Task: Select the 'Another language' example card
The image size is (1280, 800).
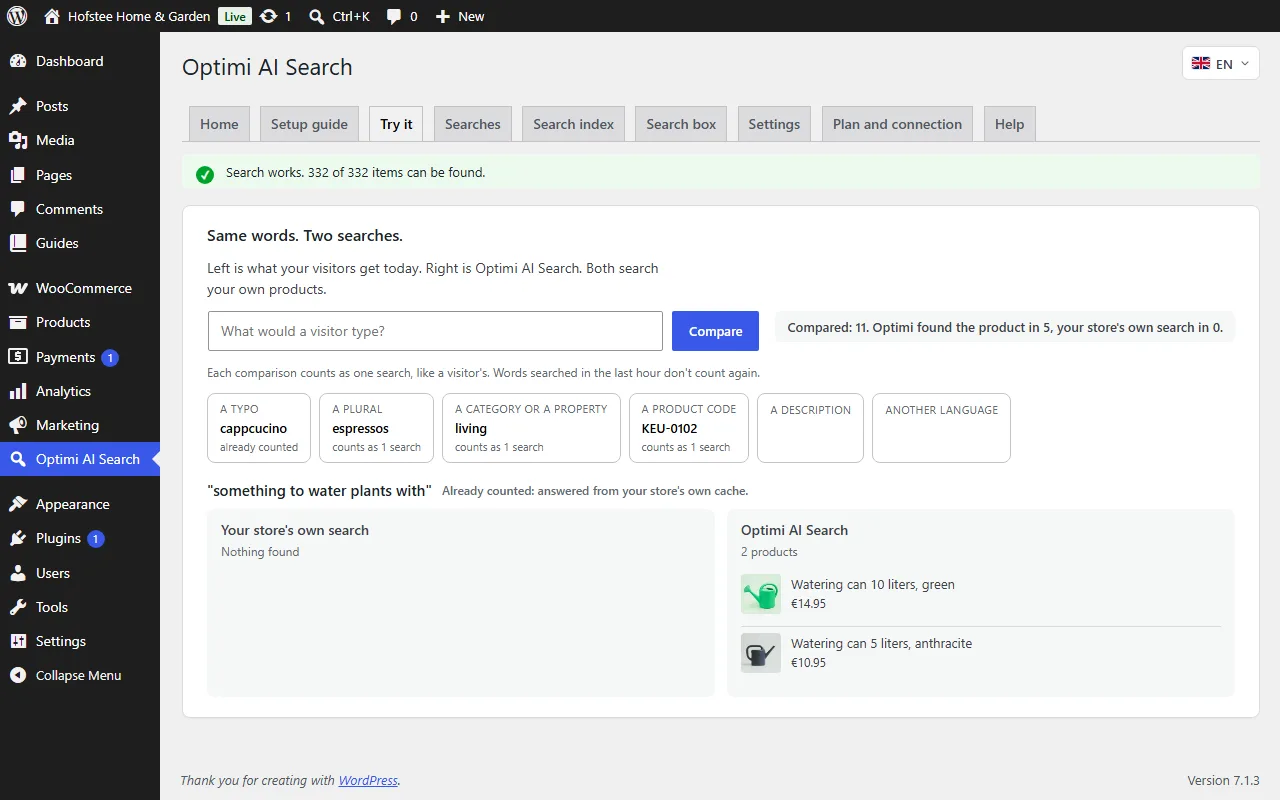Action: point(941,428)
